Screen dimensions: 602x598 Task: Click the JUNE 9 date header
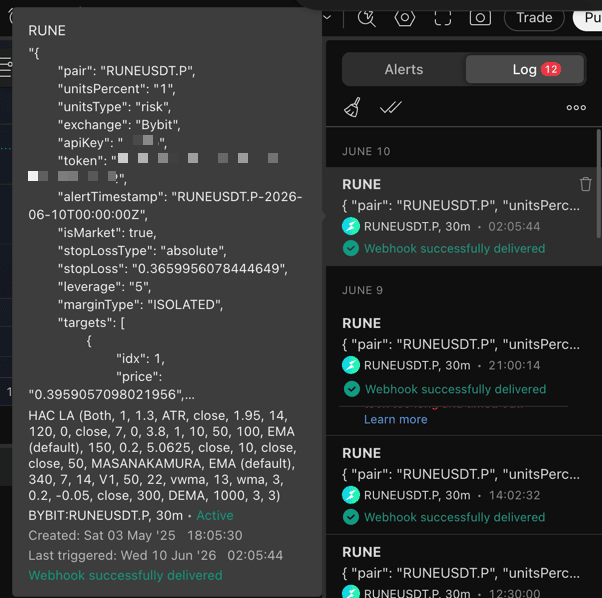click(362, 290)
